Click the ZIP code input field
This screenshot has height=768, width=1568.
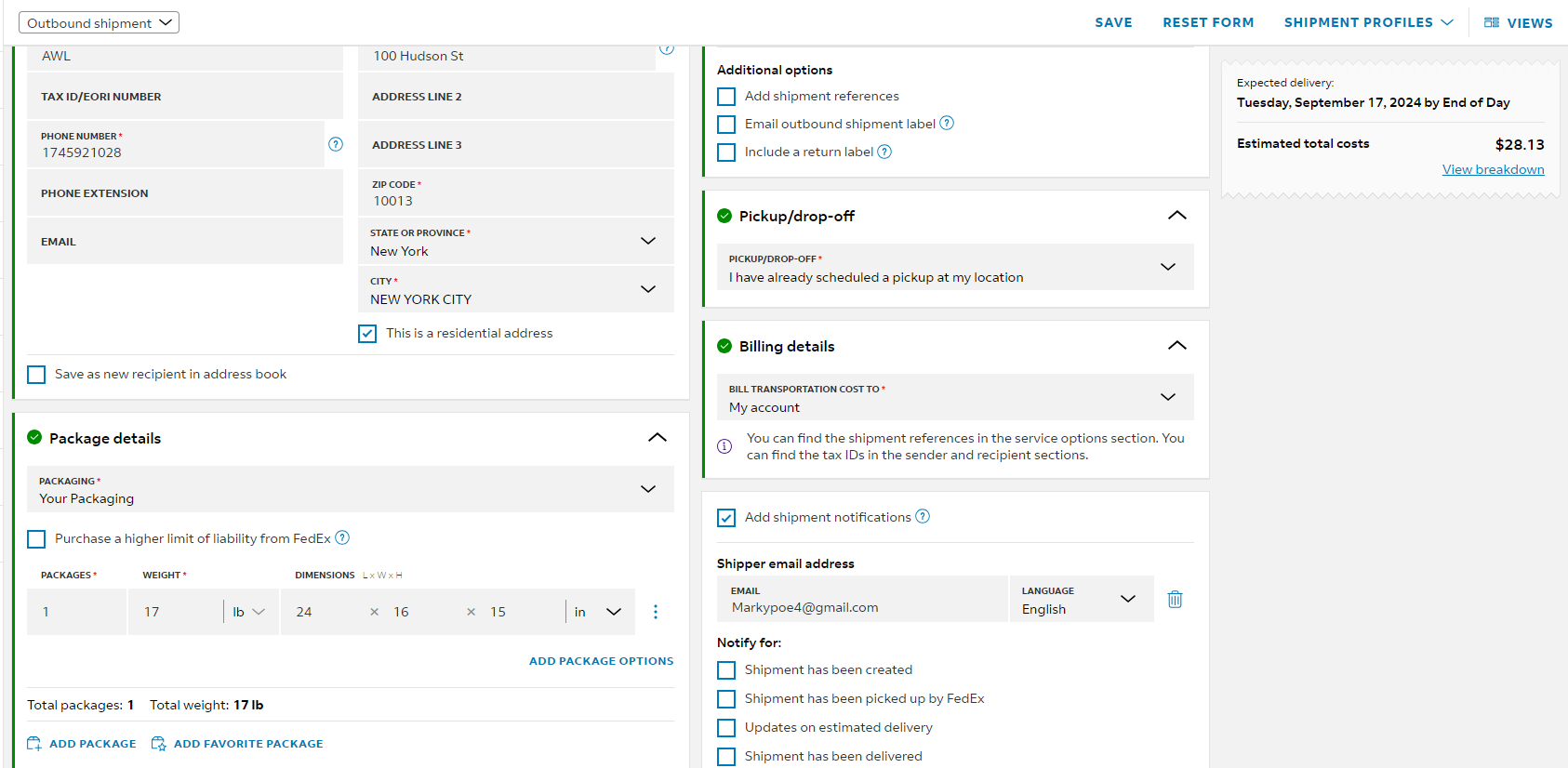(516, 192)
